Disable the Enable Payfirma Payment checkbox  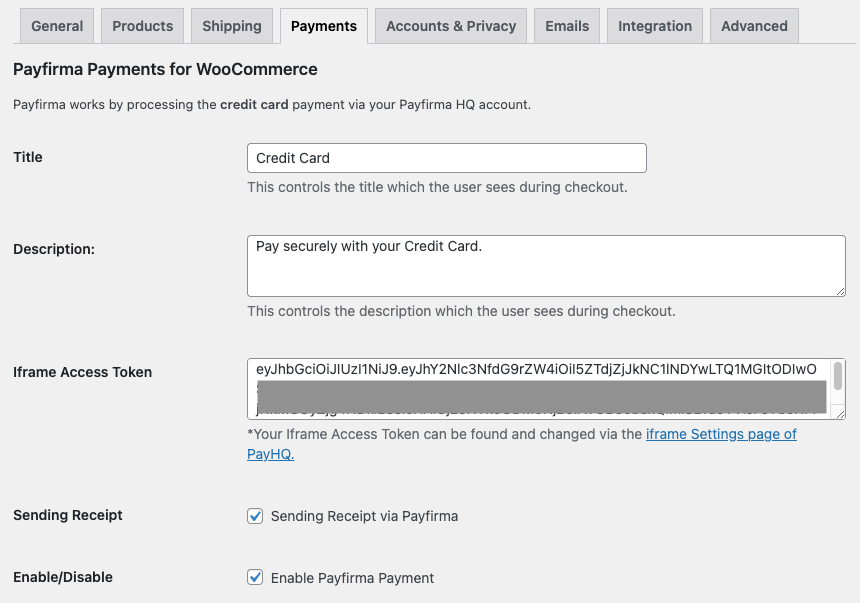(x=255, y=577)
